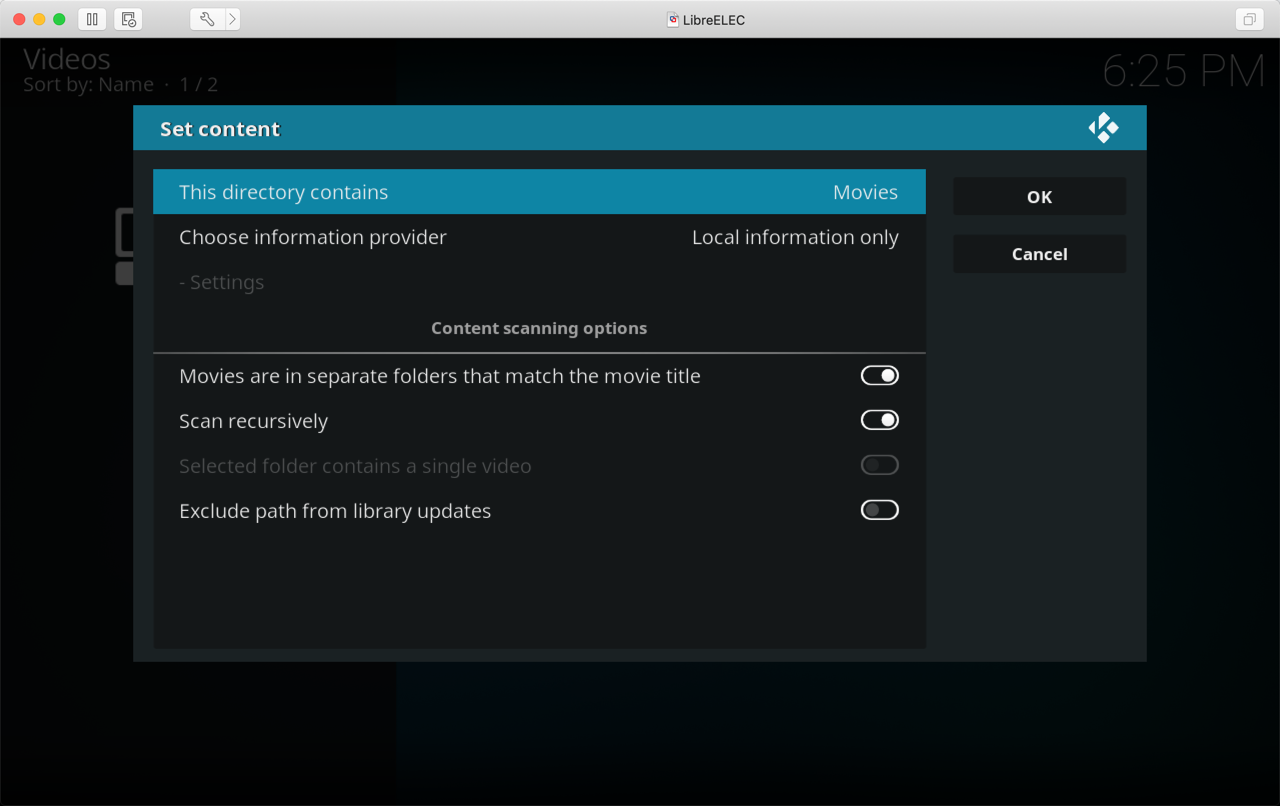Expand the chevron beside the wrench
The width and height of the screenshot is (1280, 806).
(x=232, y=19)
